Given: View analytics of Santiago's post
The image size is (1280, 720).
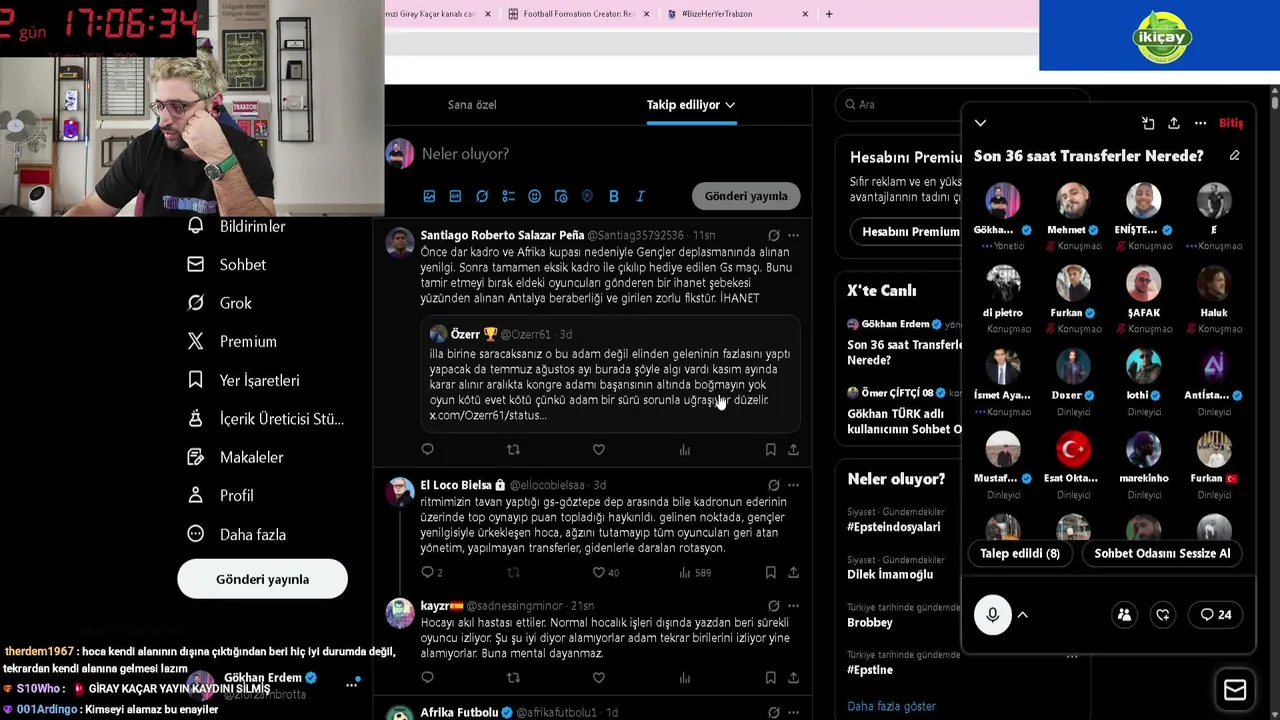Looking at the screenshot, I should 685,450.
